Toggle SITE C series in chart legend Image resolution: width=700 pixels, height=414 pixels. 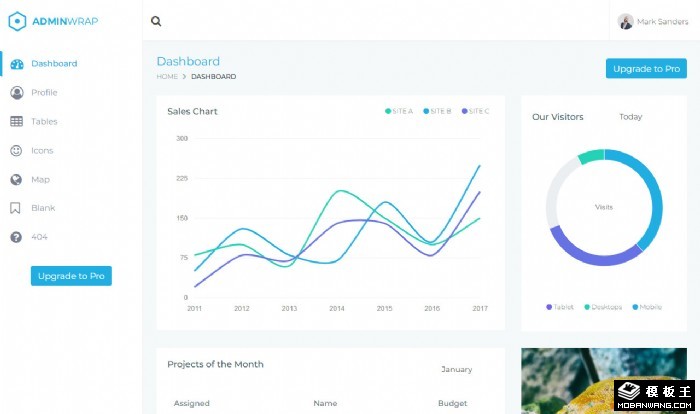(x=476, y=111)
